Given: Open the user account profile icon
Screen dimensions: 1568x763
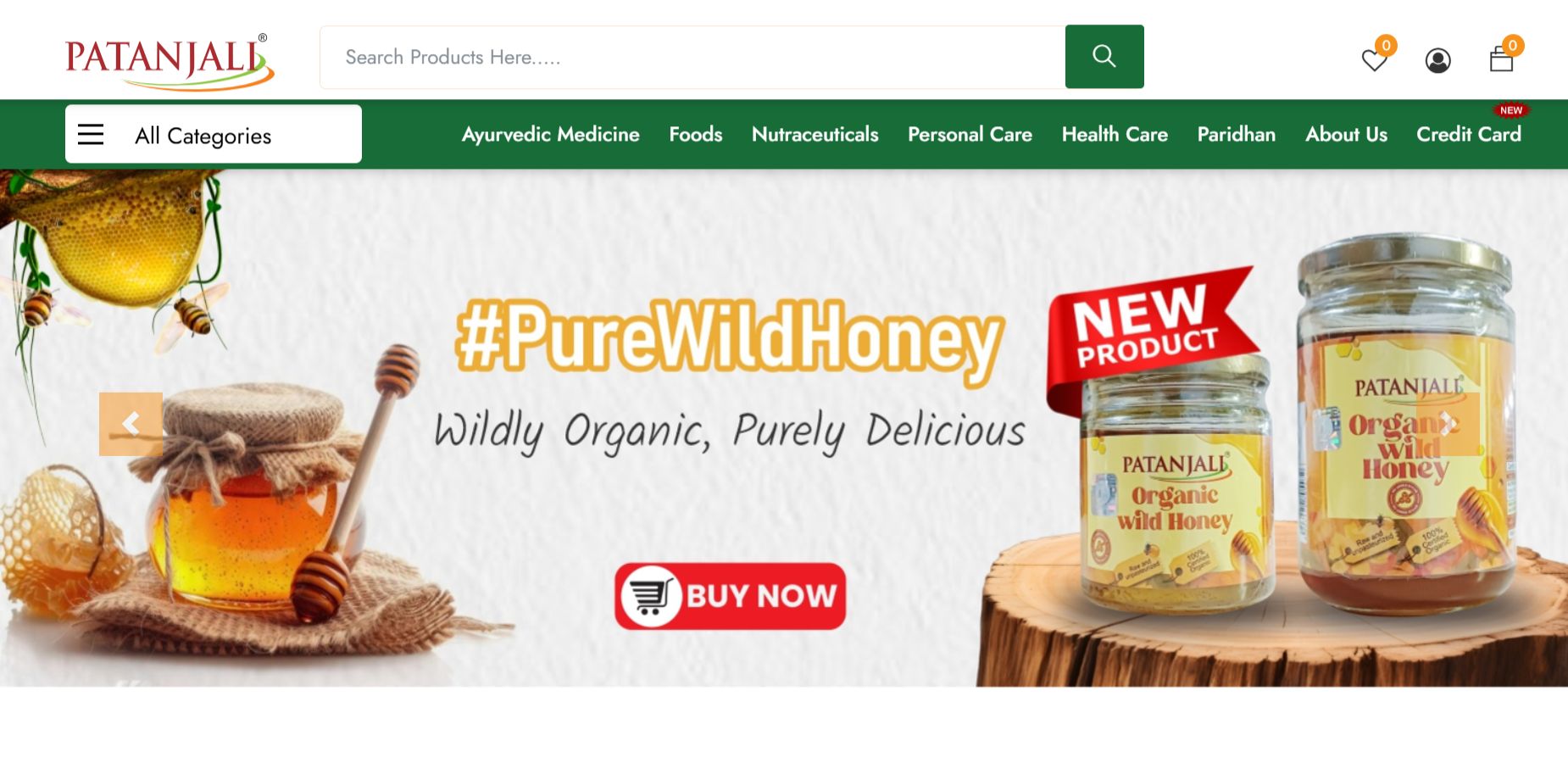Looking at the screenshot, I should pos(1437,60).
